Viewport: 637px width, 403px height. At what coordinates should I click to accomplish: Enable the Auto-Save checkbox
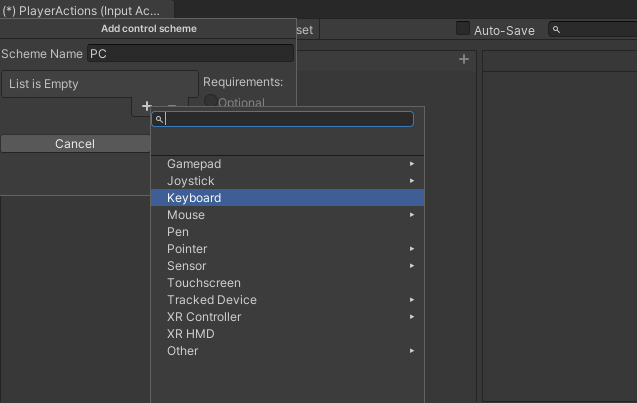463,29
